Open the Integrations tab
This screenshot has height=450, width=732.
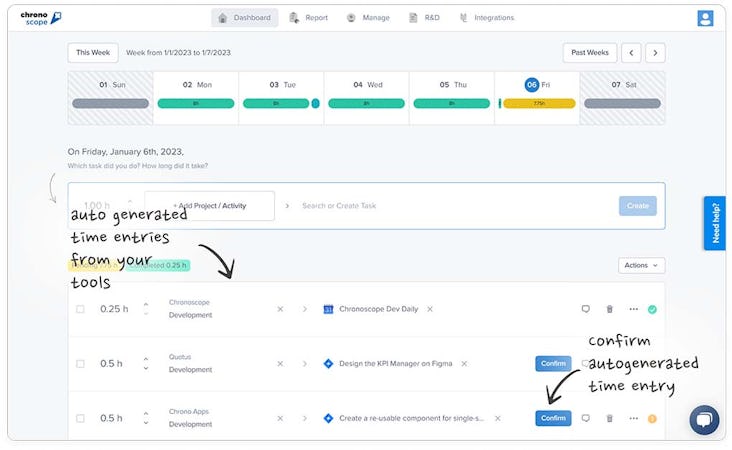click(x=487, y=18)
